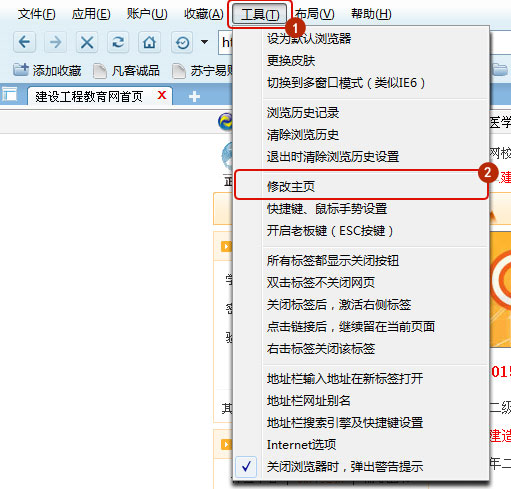Image resolution: width=511 pixels, height=489 pixels.
Task: Click the back navigation arrow
Action: [x=24, y=42]
